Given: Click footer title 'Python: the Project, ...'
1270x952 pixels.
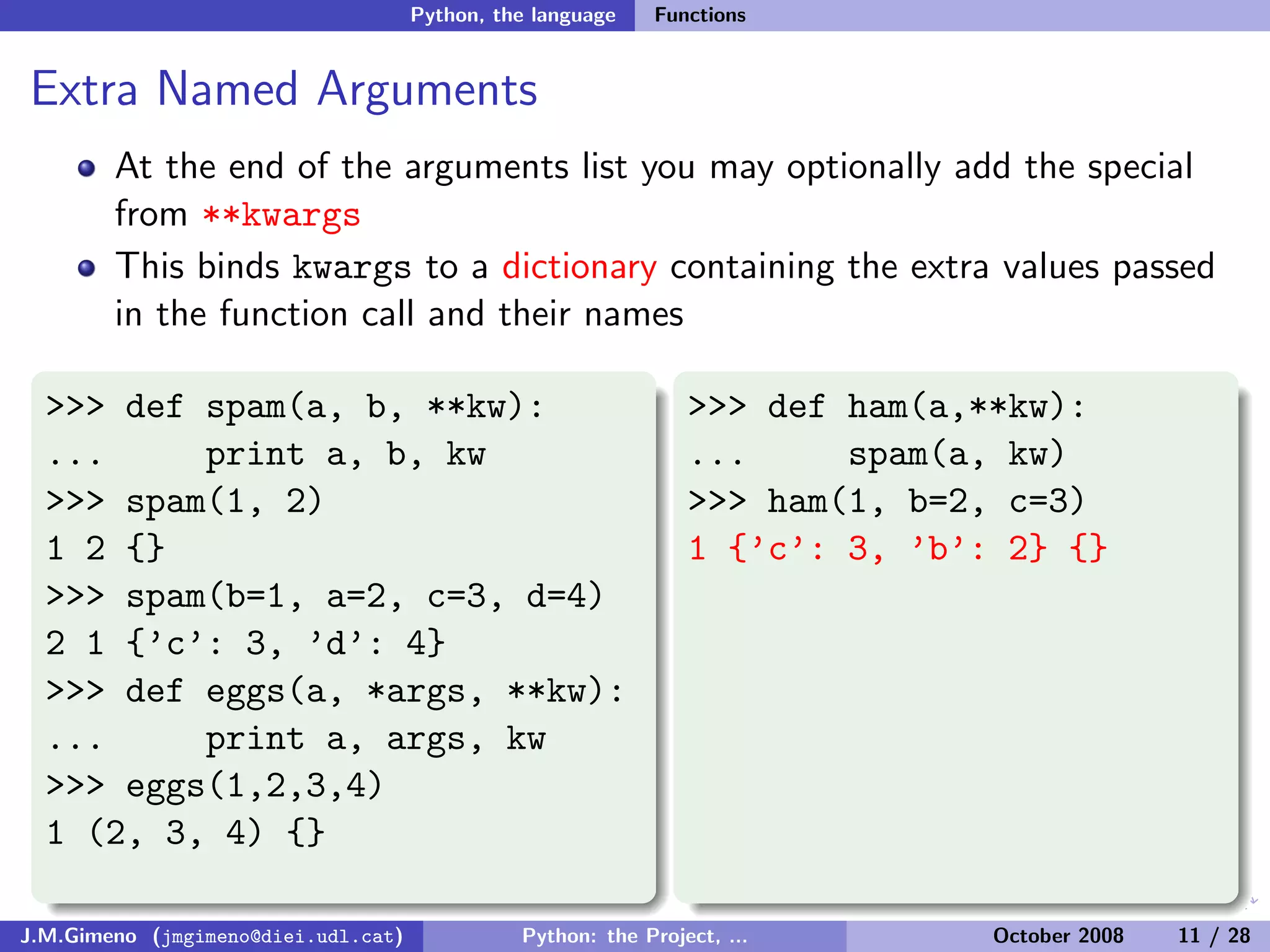Looking at the screenshot, I should tap(634, 936).
